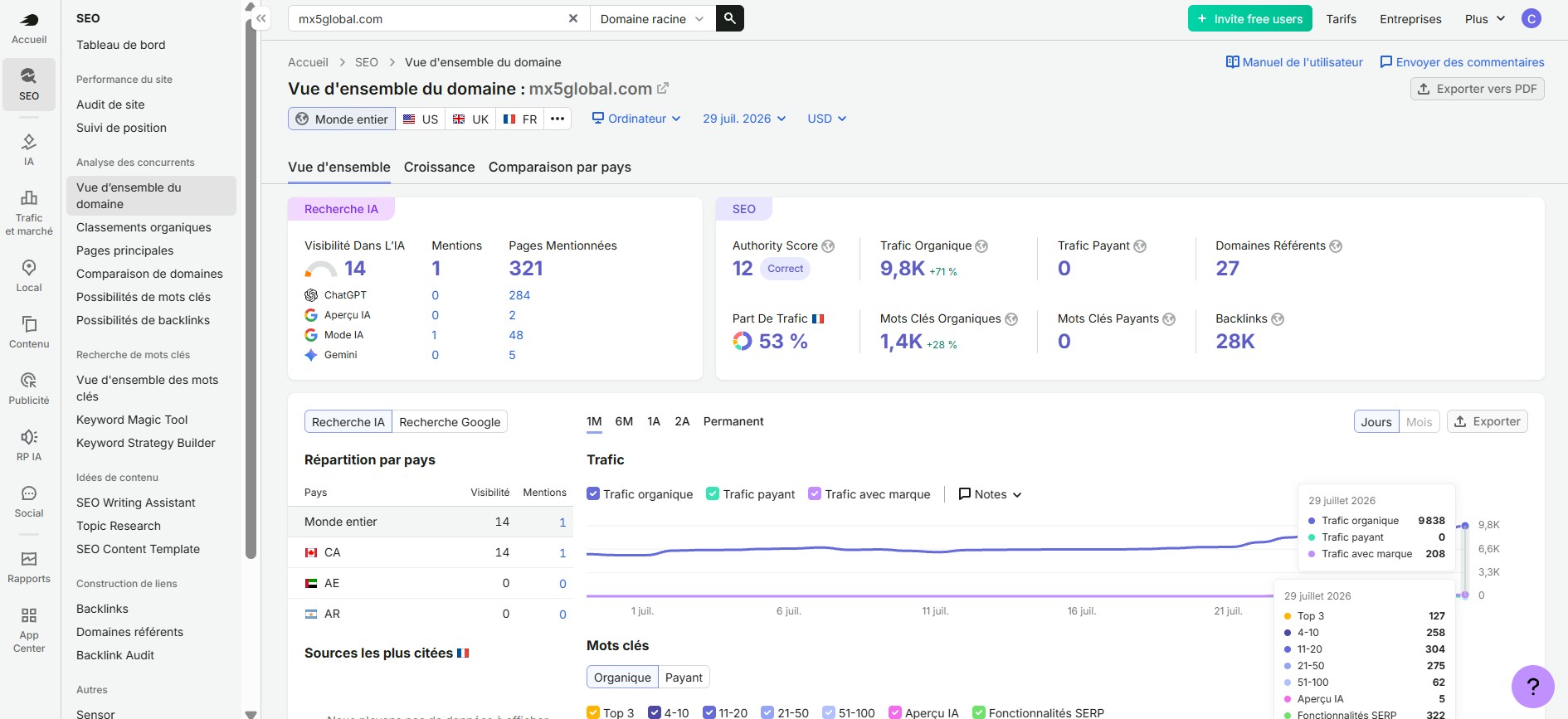Collapse the sidebar with double-chevron icon

pyautogui.click(x=261, y=18)
